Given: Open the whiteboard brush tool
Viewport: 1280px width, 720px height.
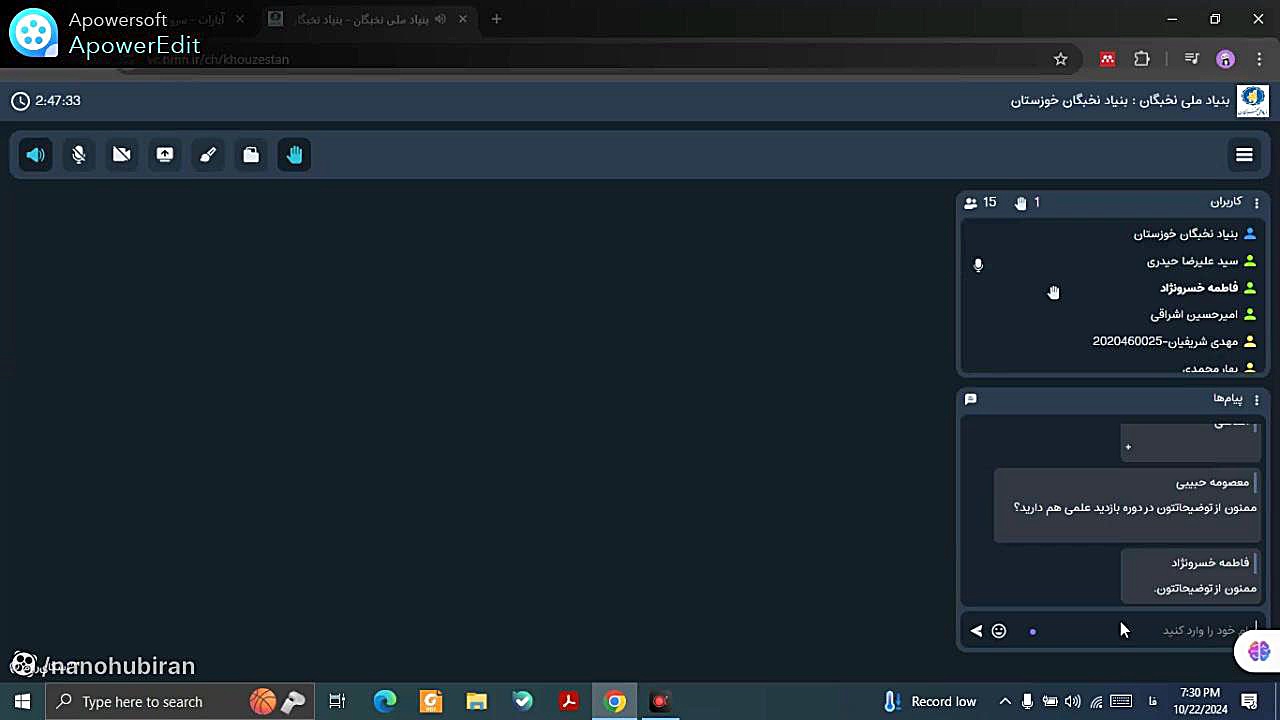Looking at the screenshot, I should (208, 155).
